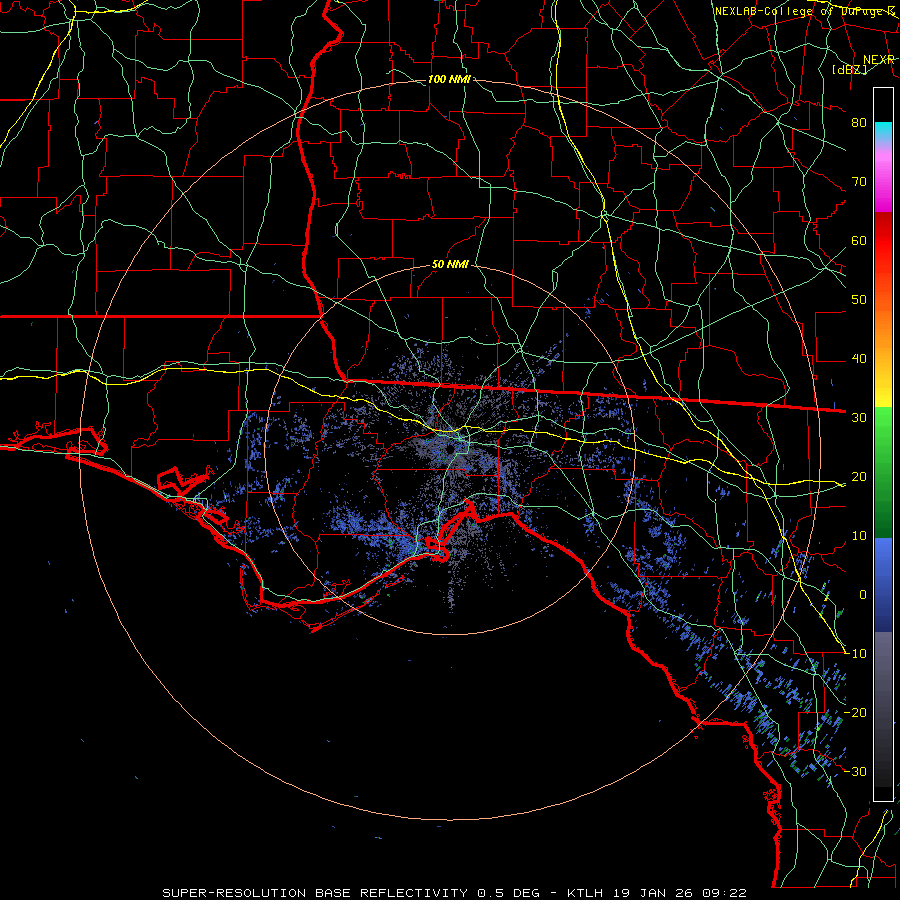Click the "SUPER-RESOLUTION BASE REFLECTIVITY" caption text
Image resolution: width=900 pixels, height=900 pixels.
315,893
